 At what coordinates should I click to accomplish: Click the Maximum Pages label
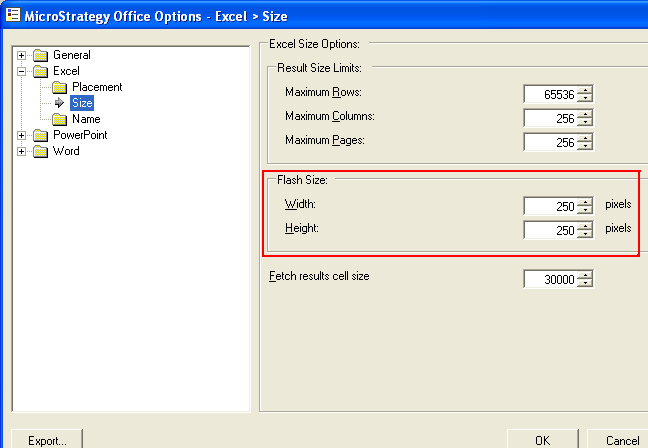coord(325,140)
